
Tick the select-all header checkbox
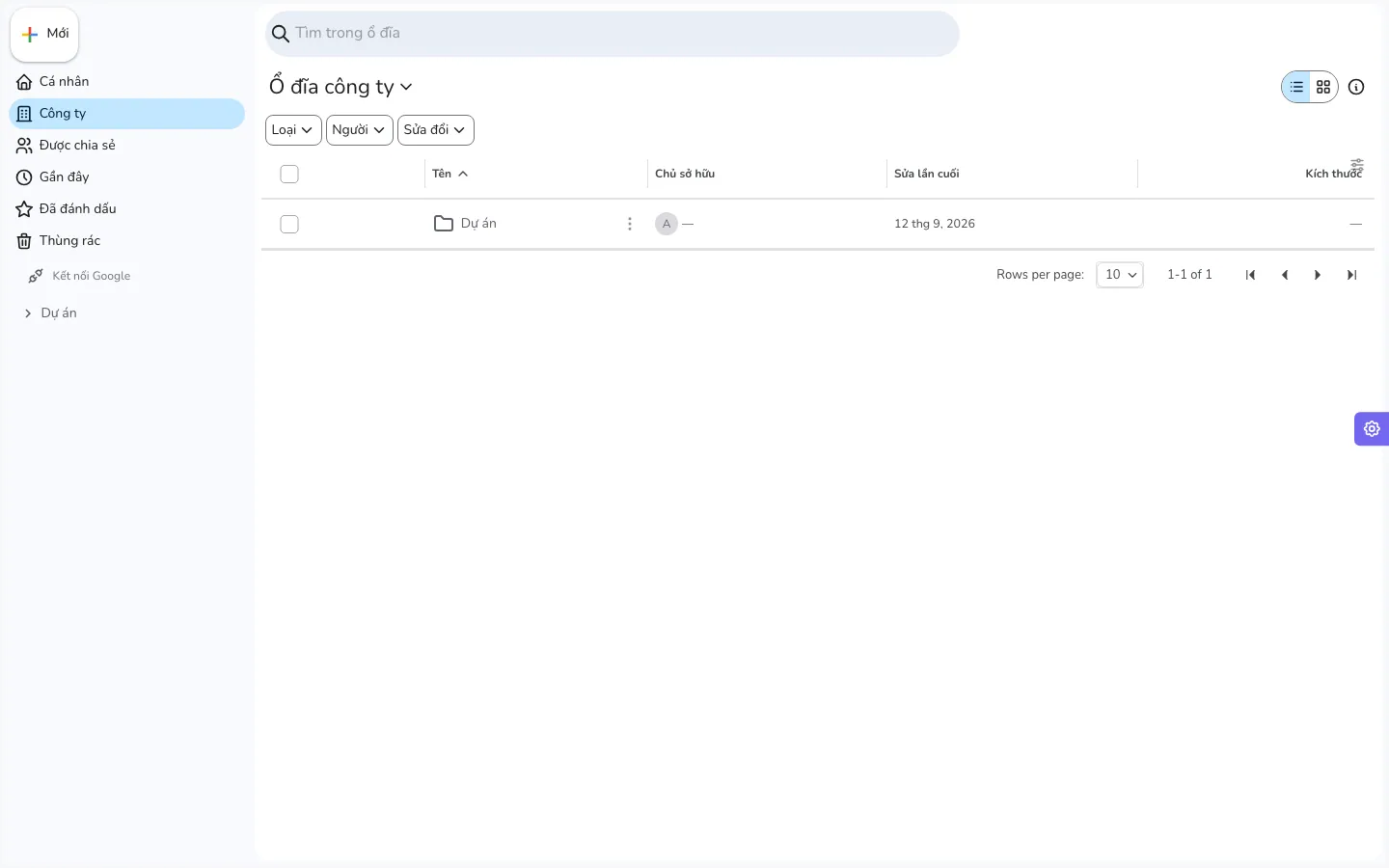point(289,175)
